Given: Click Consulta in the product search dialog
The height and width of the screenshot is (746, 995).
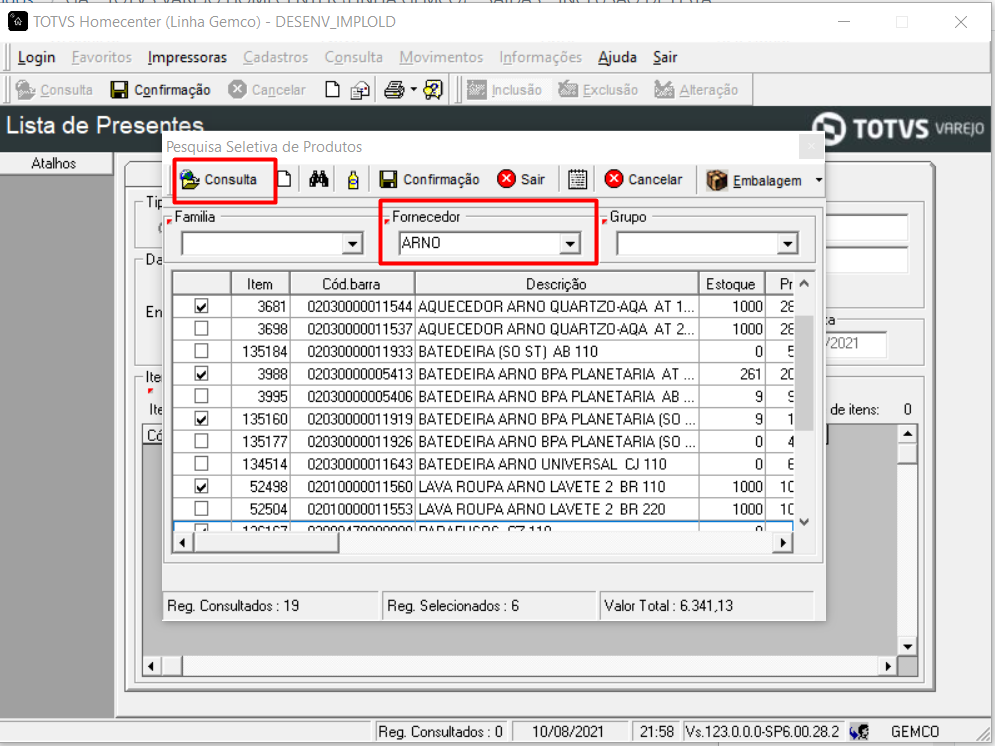Looking at the screenshot, I should (219, 180).
